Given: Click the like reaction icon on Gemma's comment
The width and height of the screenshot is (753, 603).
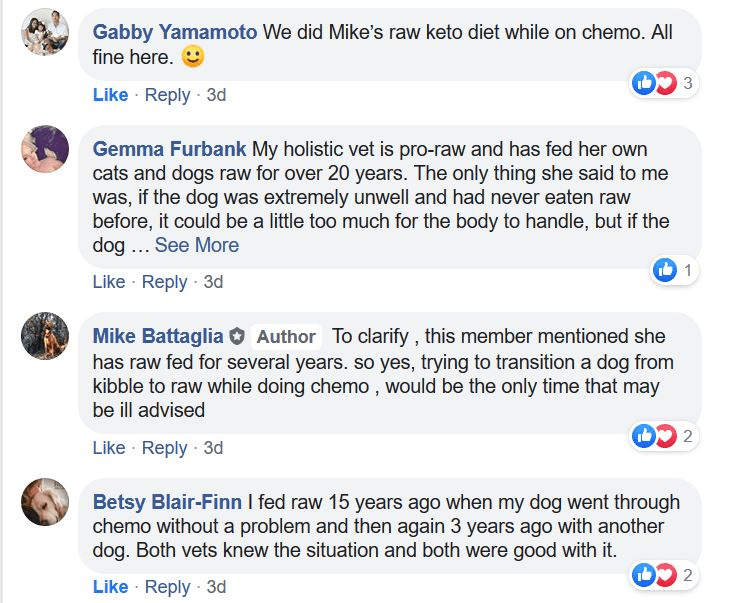Looking at the screenshot, I should pyautogui.click(x=664, y=270).
